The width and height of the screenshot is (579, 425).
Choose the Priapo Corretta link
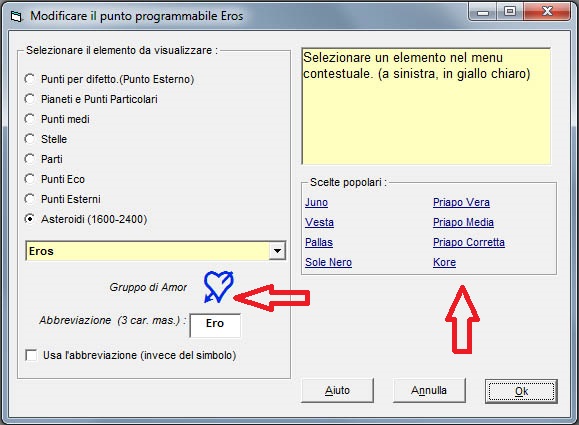point(469,242)
